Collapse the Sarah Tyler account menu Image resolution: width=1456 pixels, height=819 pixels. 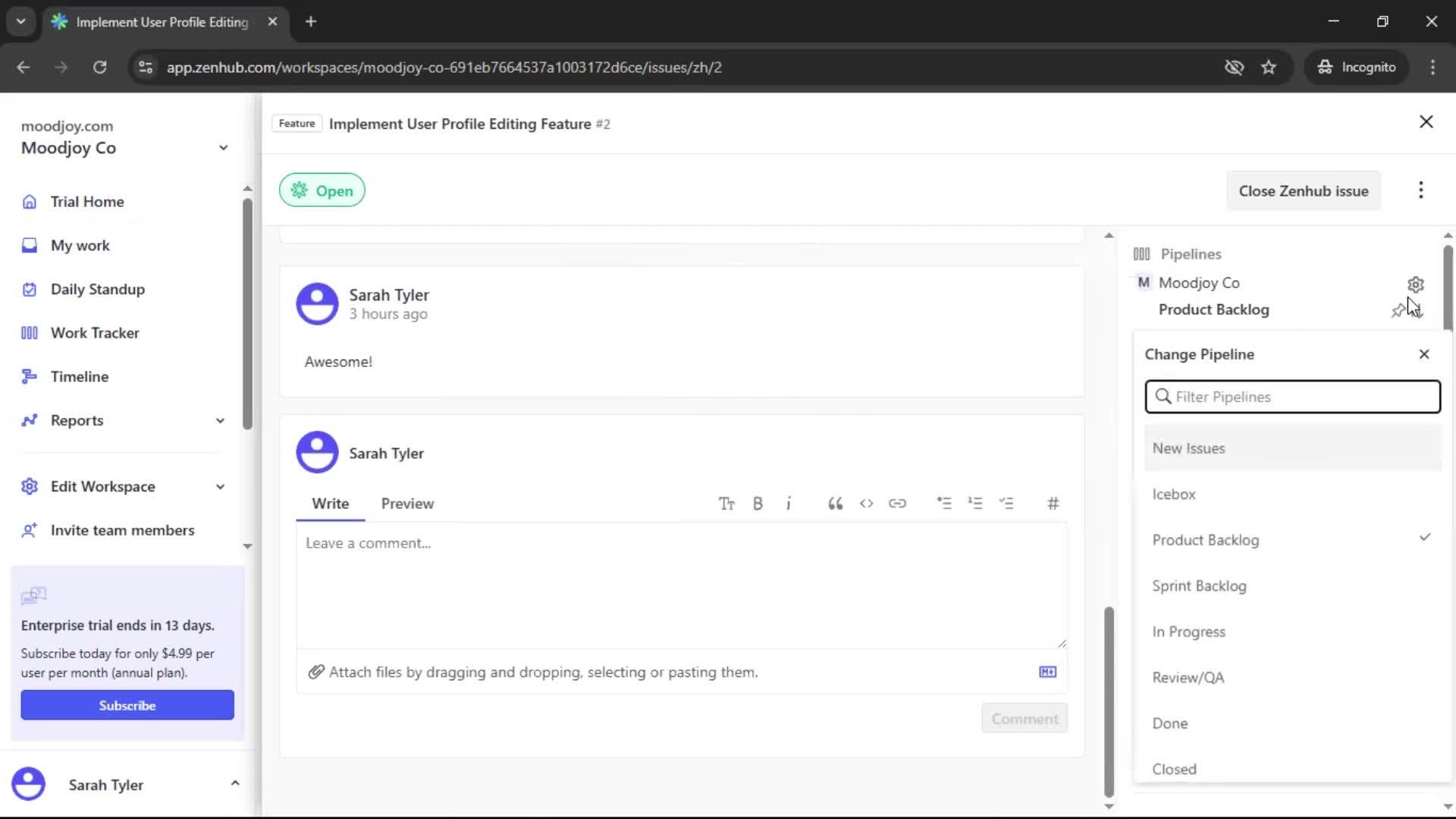(x=235, y=783)
